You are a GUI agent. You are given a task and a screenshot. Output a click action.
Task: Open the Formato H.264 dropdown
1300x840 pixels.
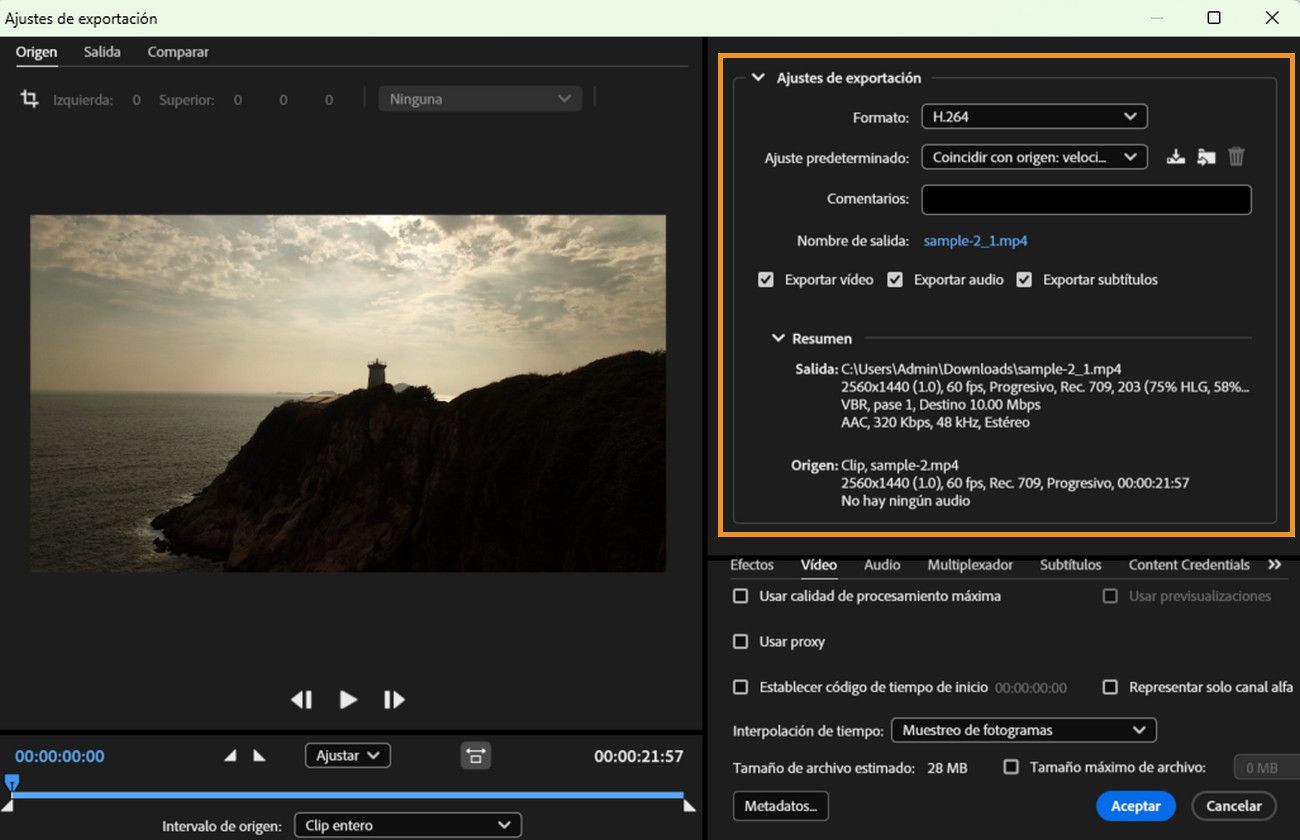[x=1033, y=117]
